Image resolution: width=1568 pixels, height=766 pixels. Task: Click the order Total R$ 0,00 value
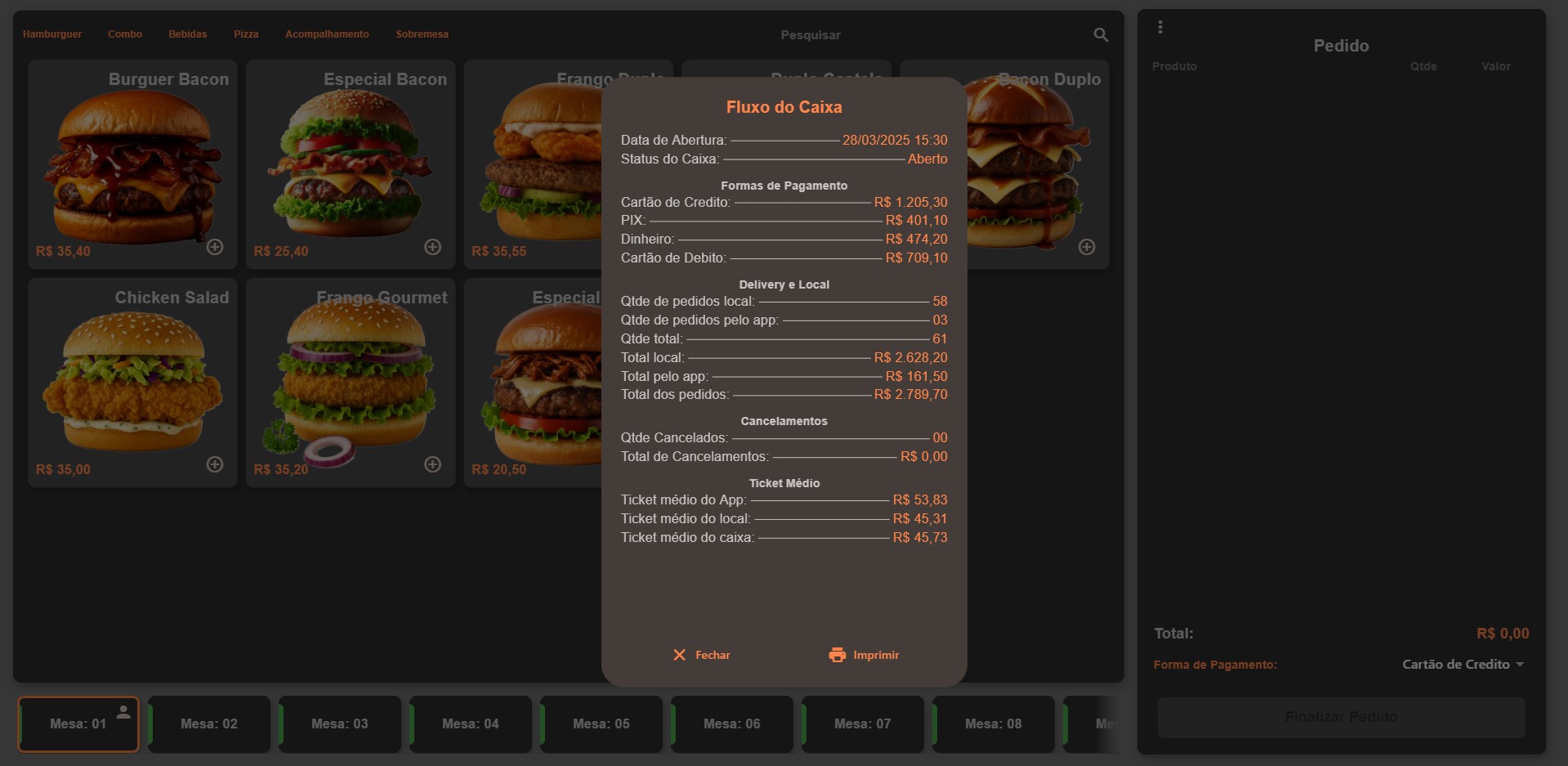(x=1503, y=634)
